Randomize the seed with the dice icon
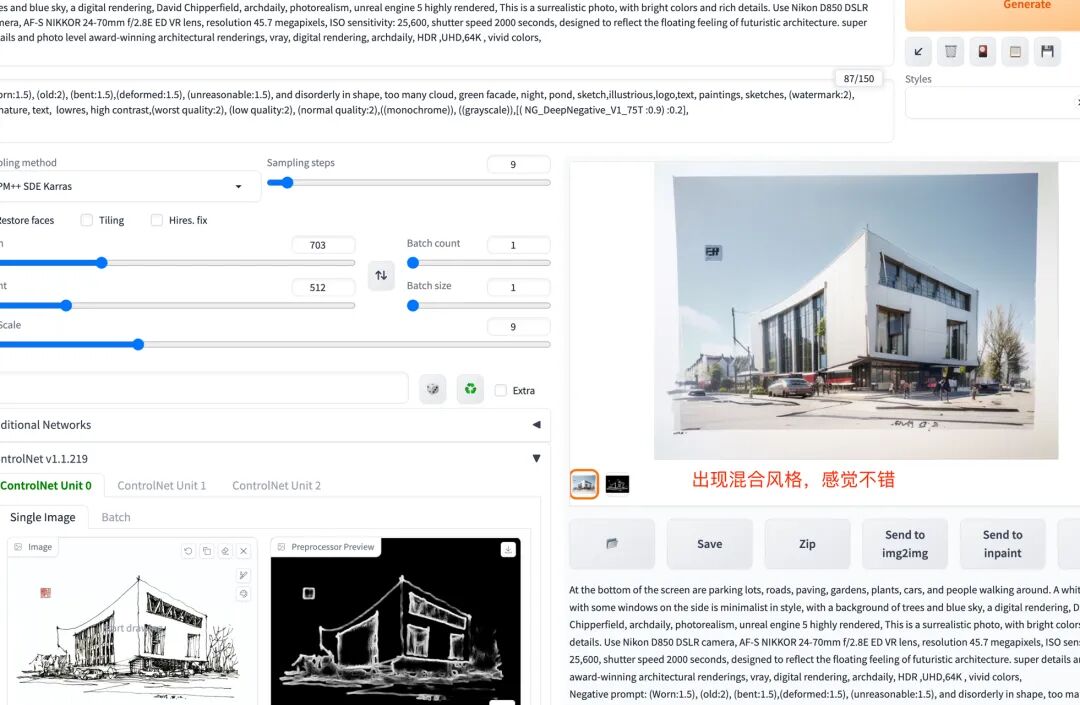Screen dimensions: 1080x705 point(433,389)
